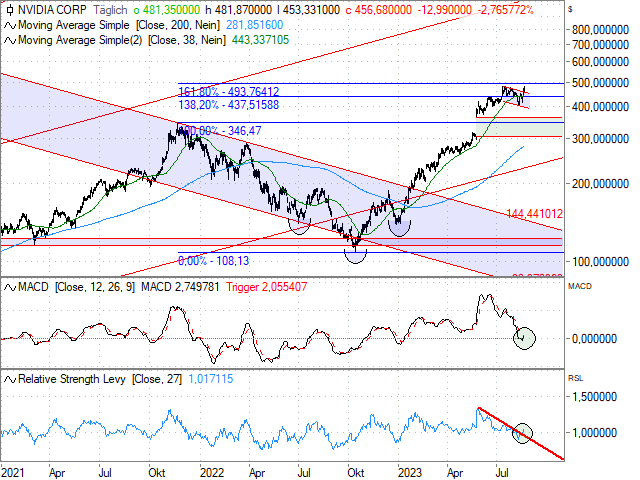Click Fibonacci label 100,00% - 346,47
Image resolution: width=640 pixels, height=480 pixels.
pyautogui.click(x=220, y=131)
